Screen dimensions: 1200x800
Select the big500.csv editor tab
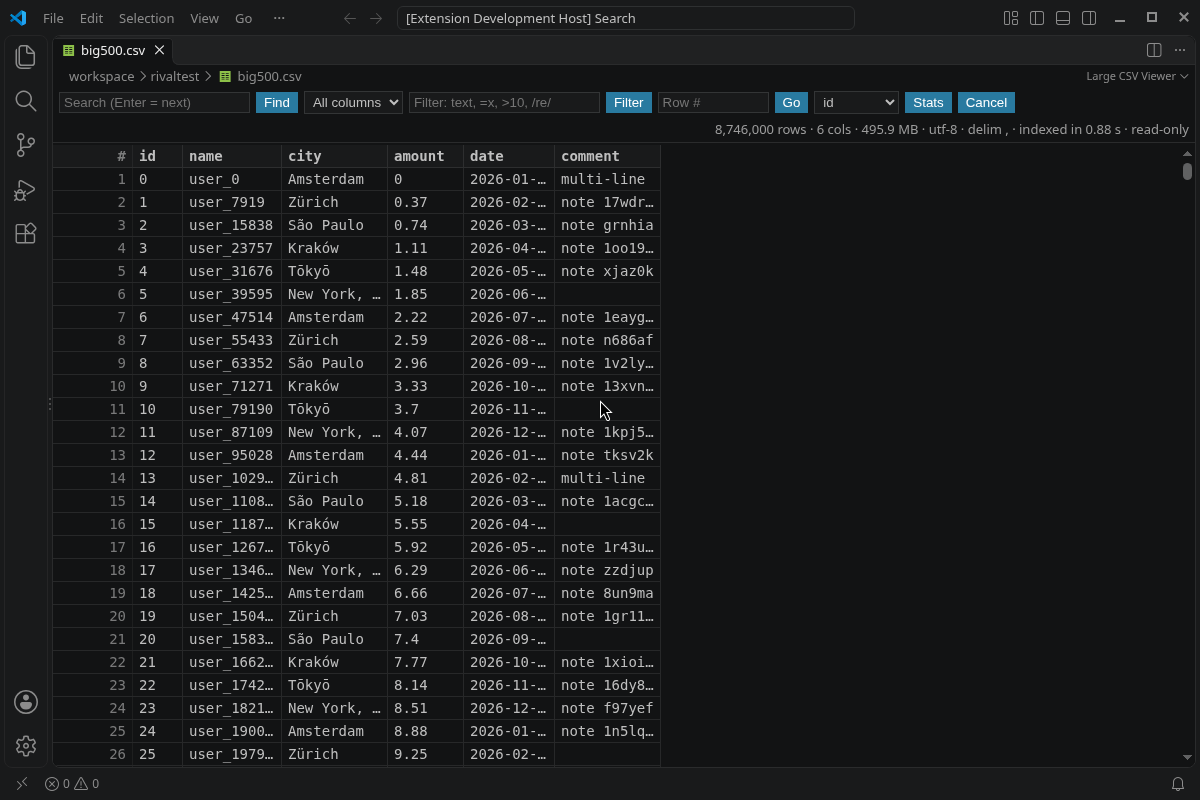click(114, 50)
